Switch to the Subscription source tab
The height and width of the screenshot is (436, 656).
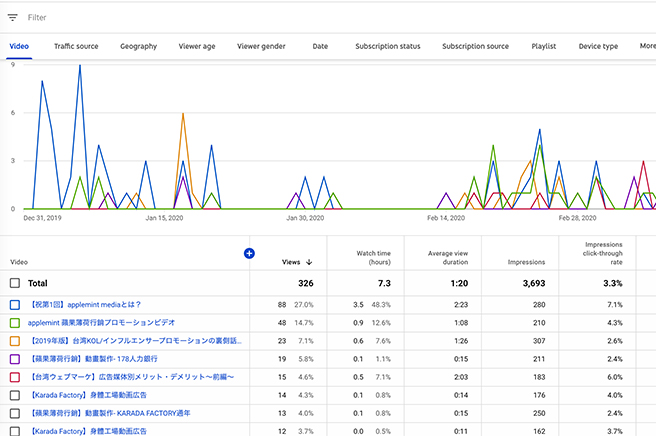click(x=476, y=46)
